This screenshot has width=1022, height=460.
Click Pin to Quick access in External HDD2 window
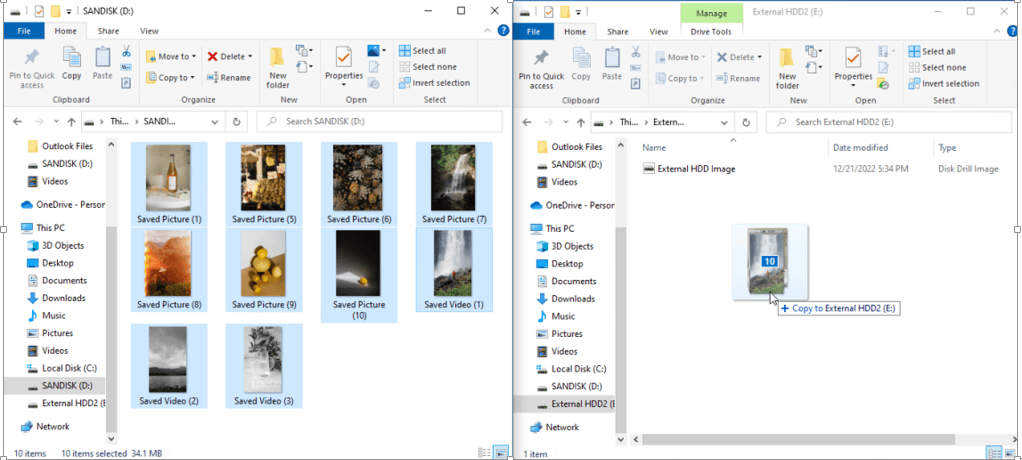coord(541,69)
